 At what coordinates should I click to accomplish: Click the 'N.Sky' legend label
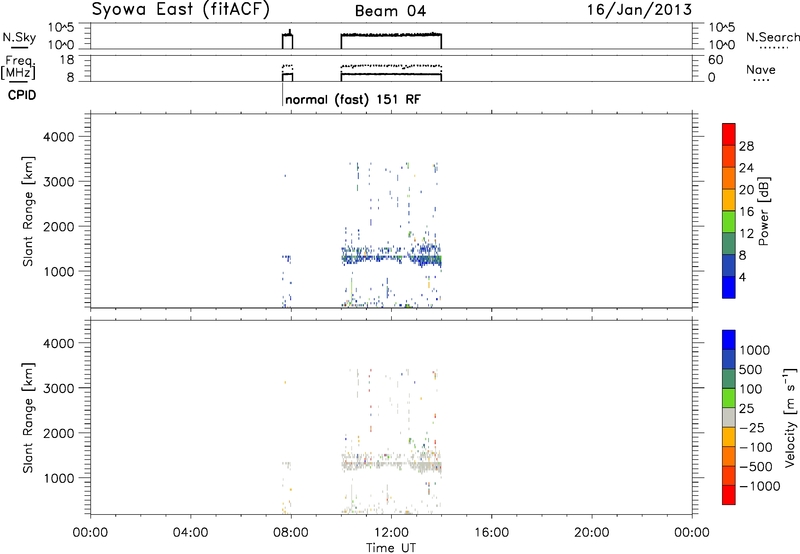pos(19,37)
